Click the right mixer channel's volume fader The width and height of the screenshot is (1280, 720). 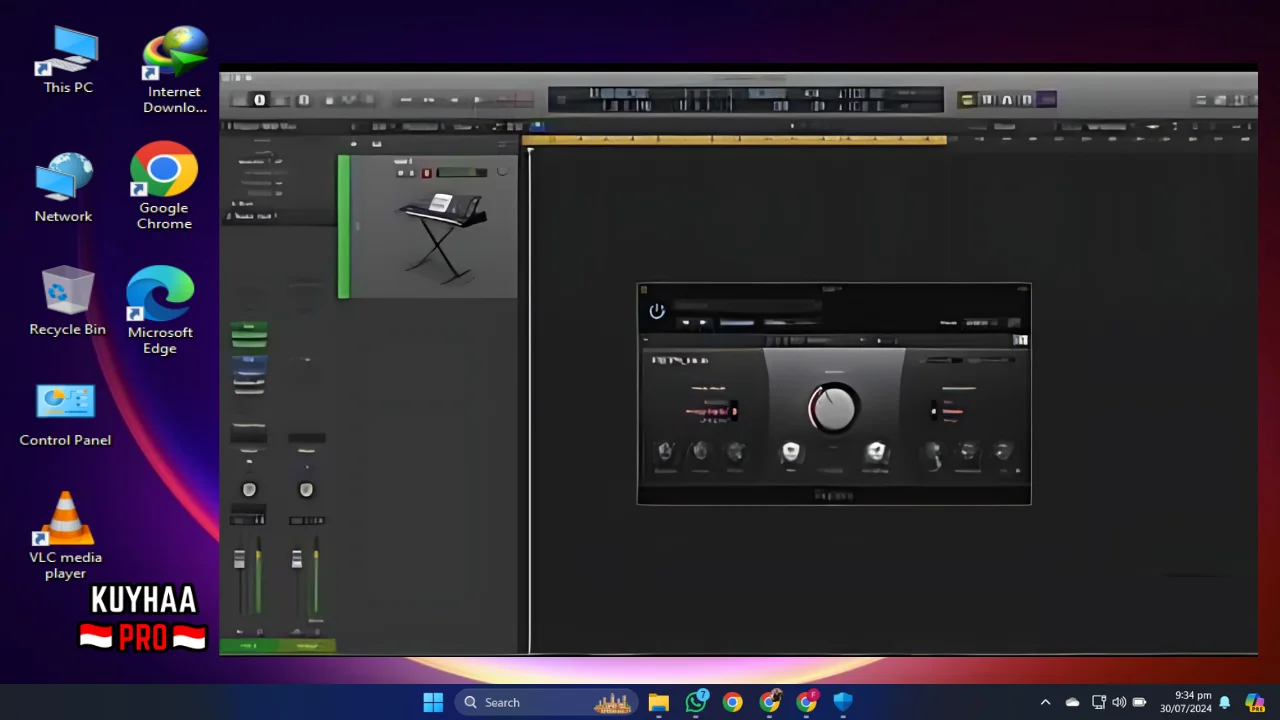click(x=297, y=561)
